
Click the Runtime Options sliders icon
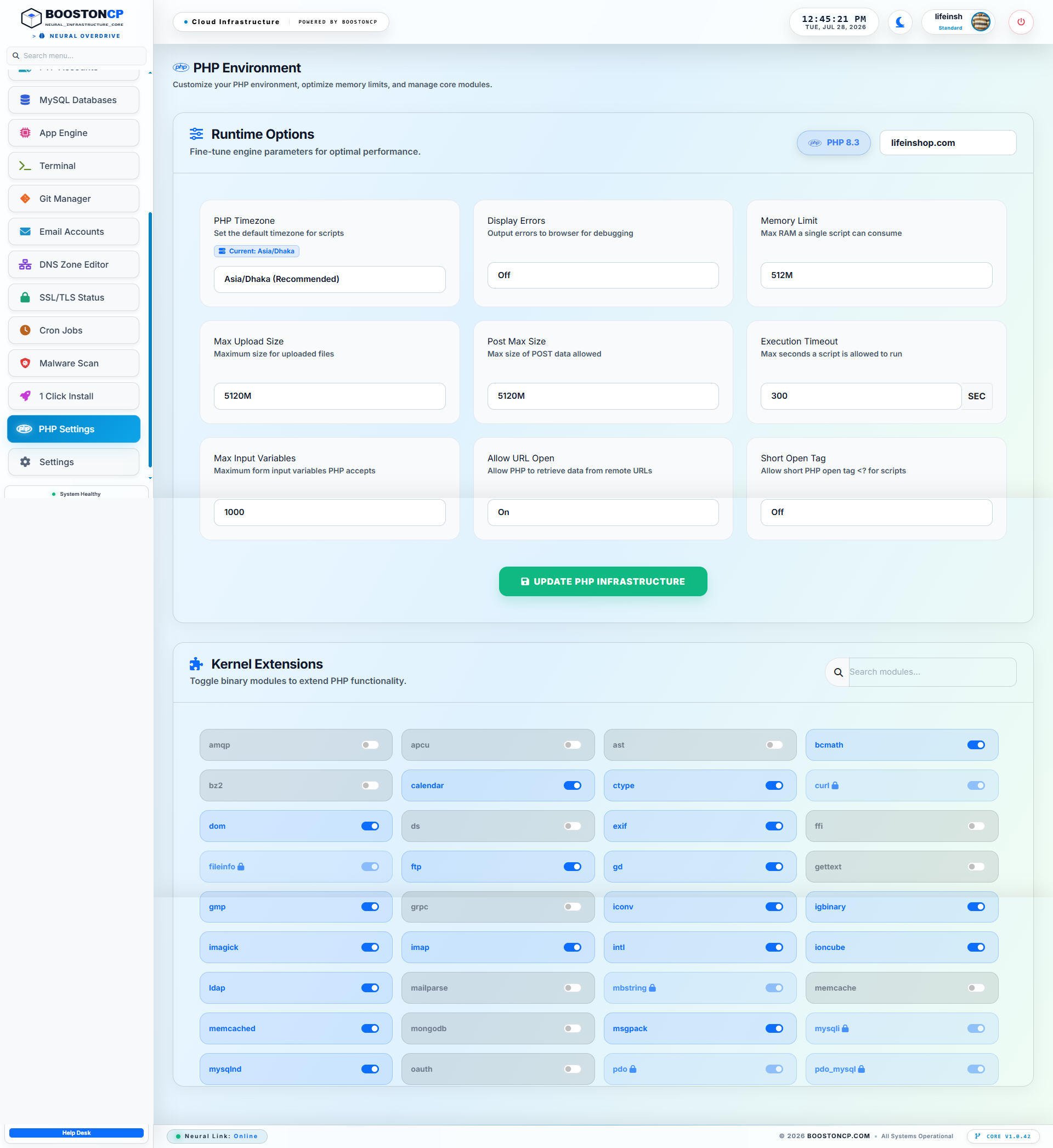coord(196,134)
